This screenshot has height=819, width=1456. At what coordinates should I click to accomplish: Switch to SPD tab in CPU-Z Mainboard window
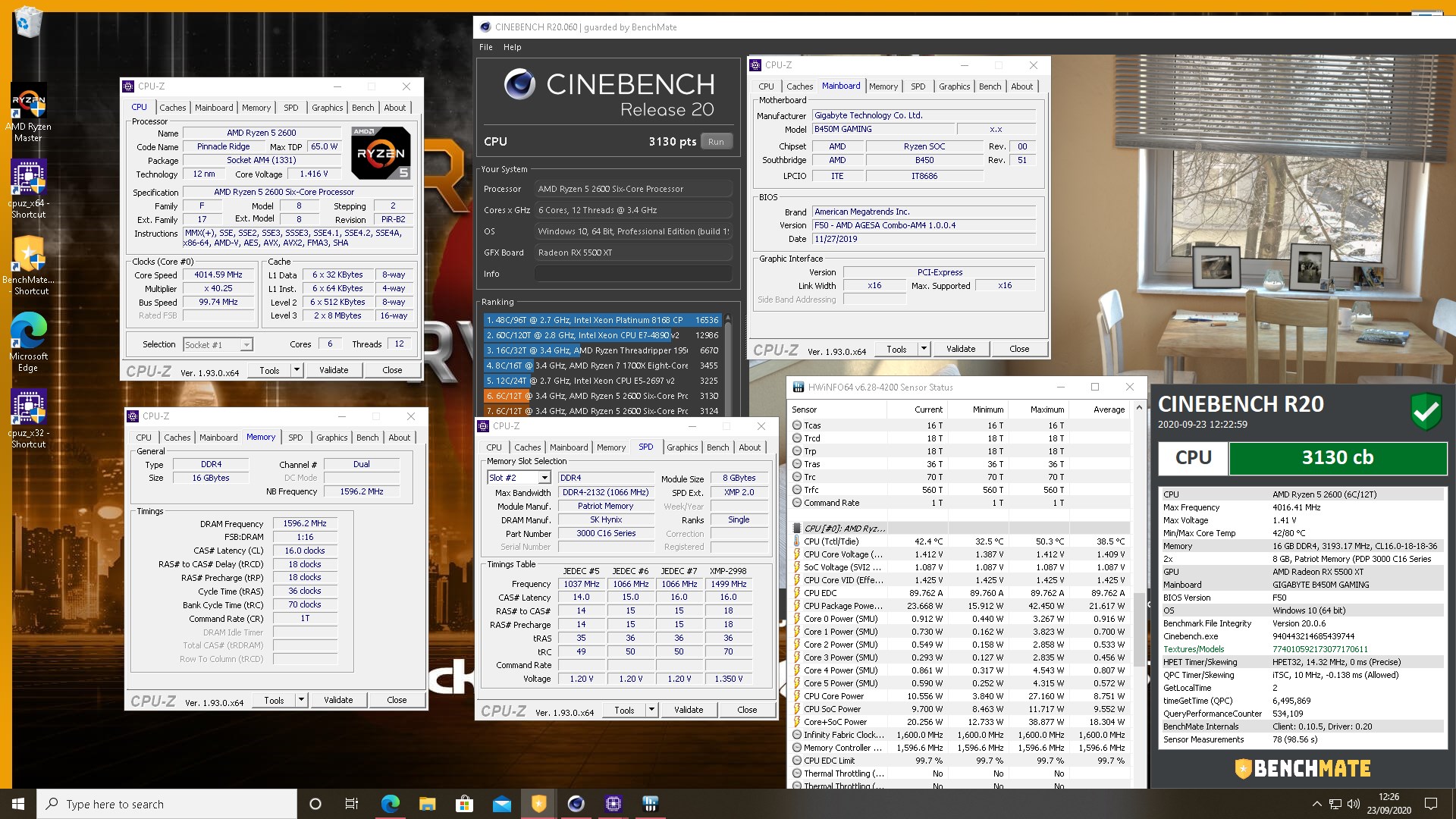(918, 86)
